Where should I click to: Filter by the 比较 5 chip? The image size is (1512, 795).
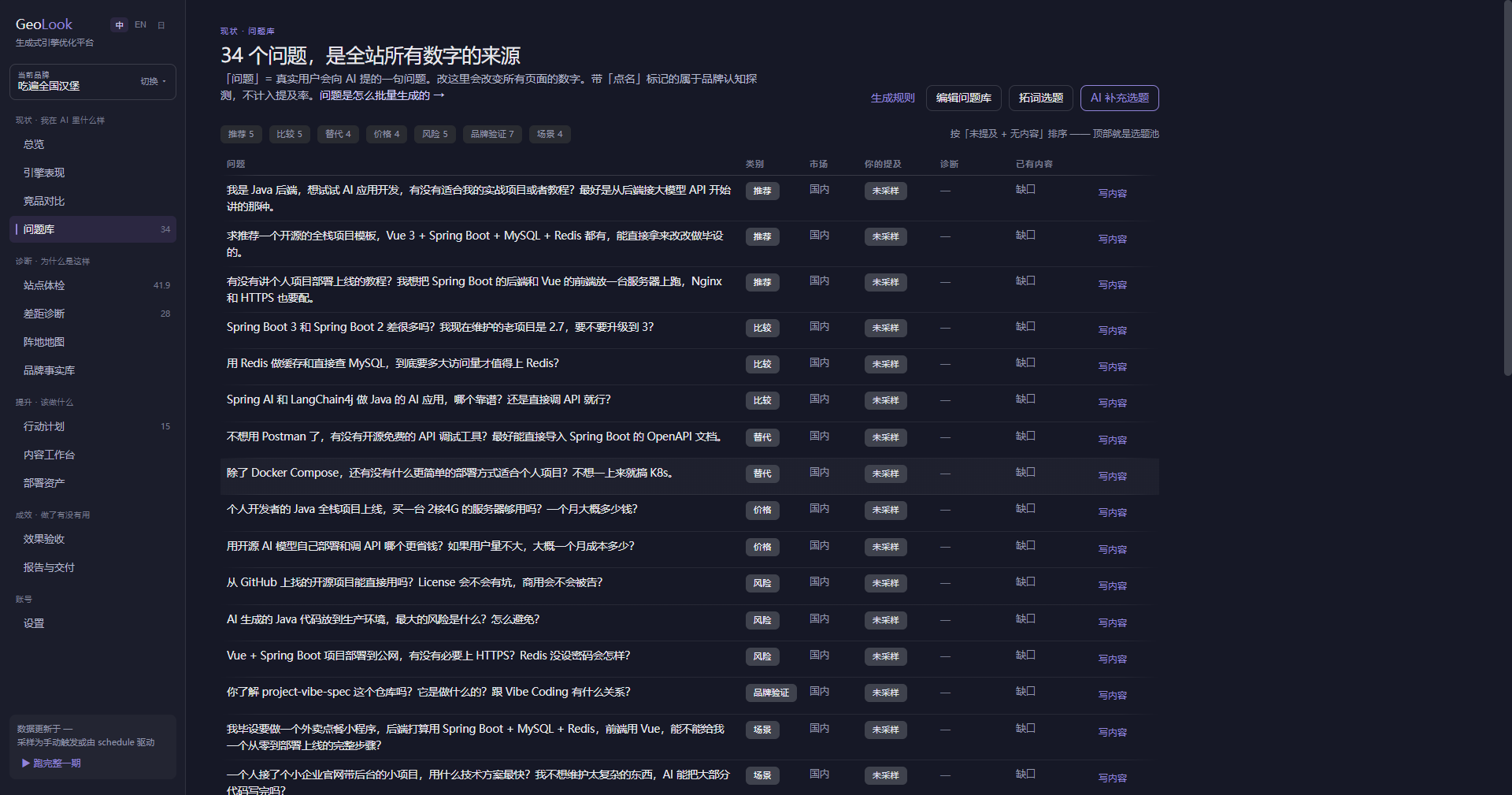point(289,134)
